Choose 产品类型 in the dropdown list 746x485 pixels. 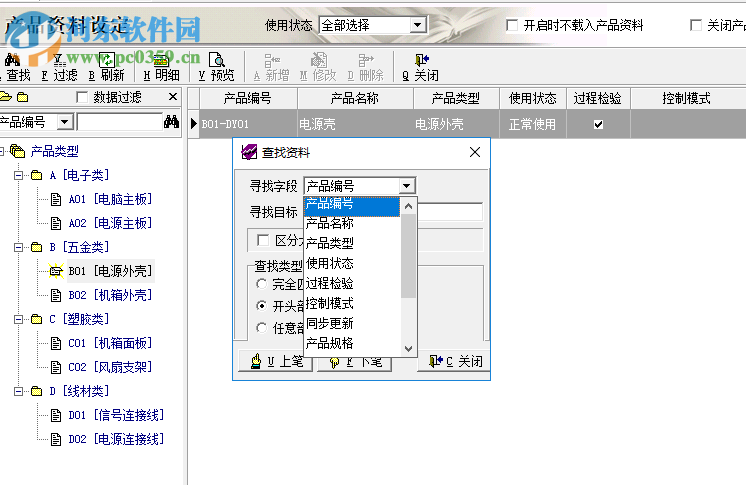(352, 243)
